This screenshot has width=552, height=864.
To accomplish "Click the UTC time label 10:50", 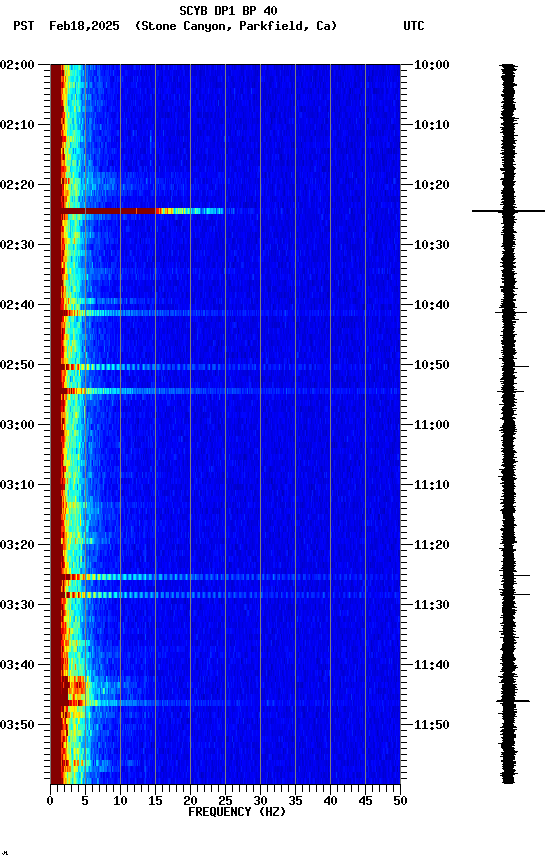I will coord(432,365).
